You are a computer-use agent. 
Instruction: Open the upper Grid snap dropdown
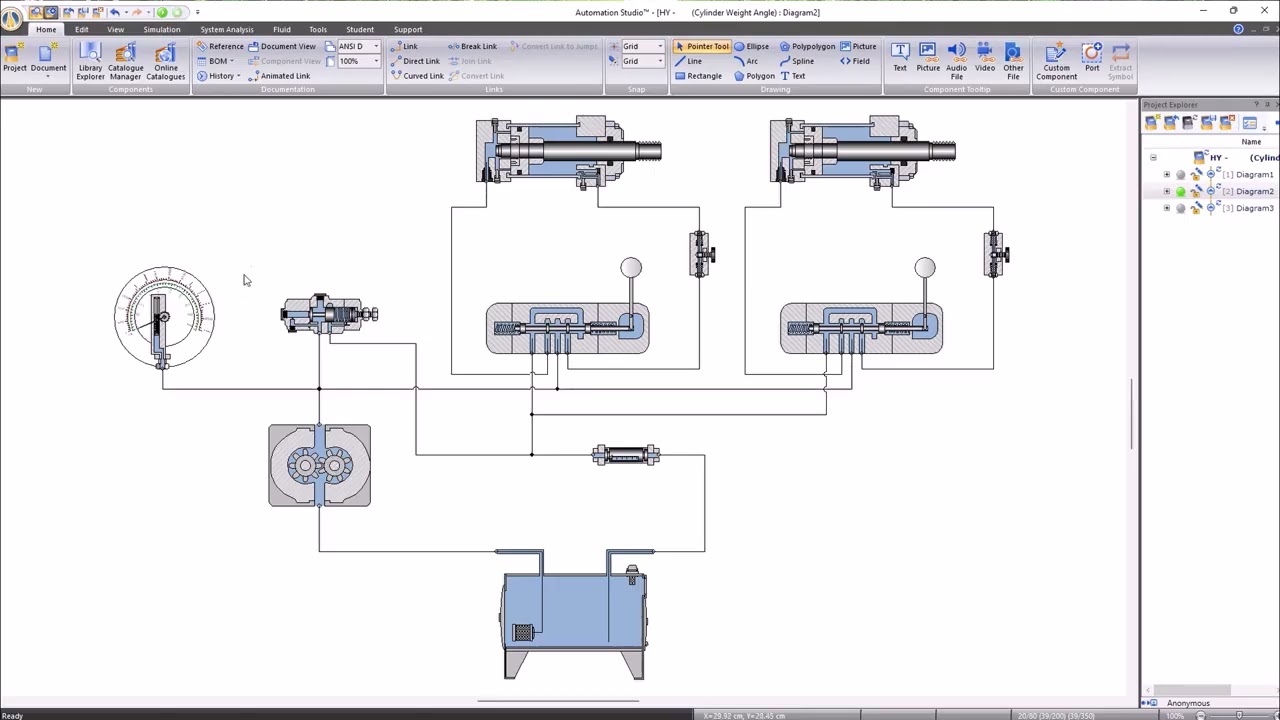[x=660, y=46]
